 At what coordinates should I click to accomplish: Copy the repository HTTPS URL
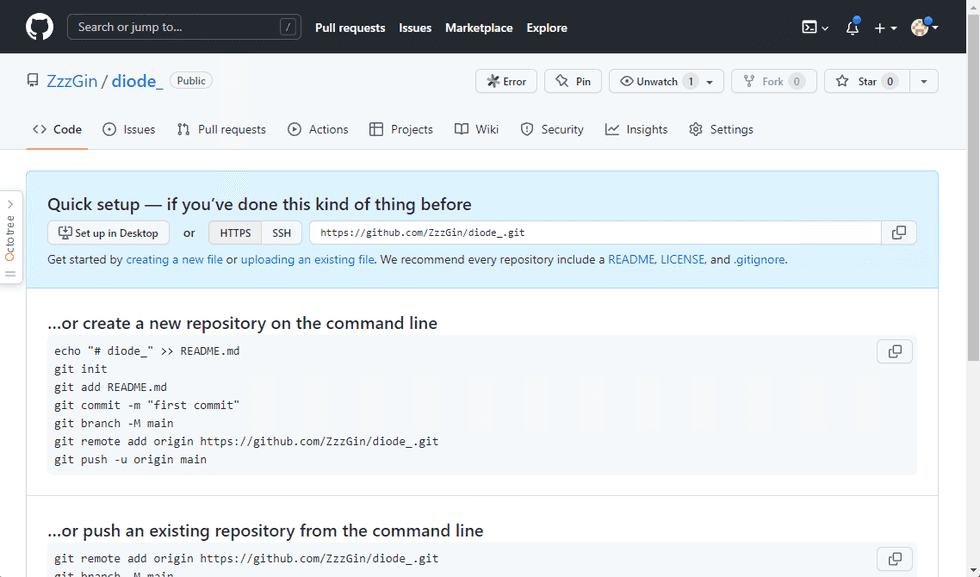pos(899,233)
